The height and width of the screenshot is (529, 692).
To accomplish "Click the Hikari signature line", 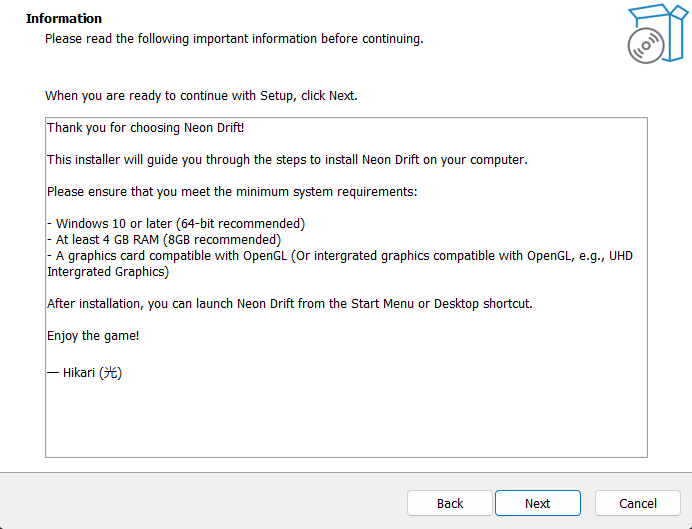I will pos(85,372).
